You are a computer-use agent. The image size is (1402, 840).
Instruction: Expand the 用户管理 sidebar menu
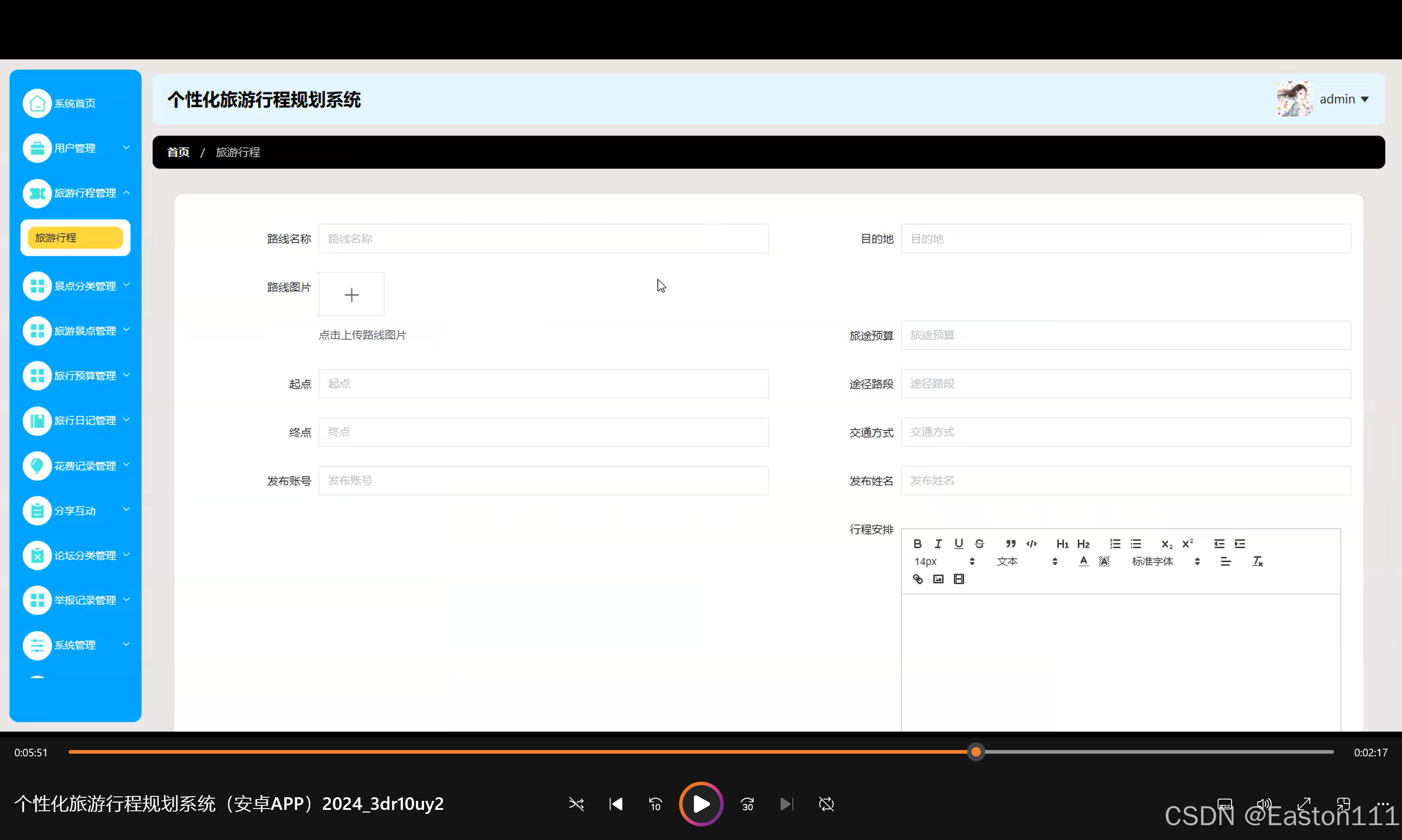[75, 148]
